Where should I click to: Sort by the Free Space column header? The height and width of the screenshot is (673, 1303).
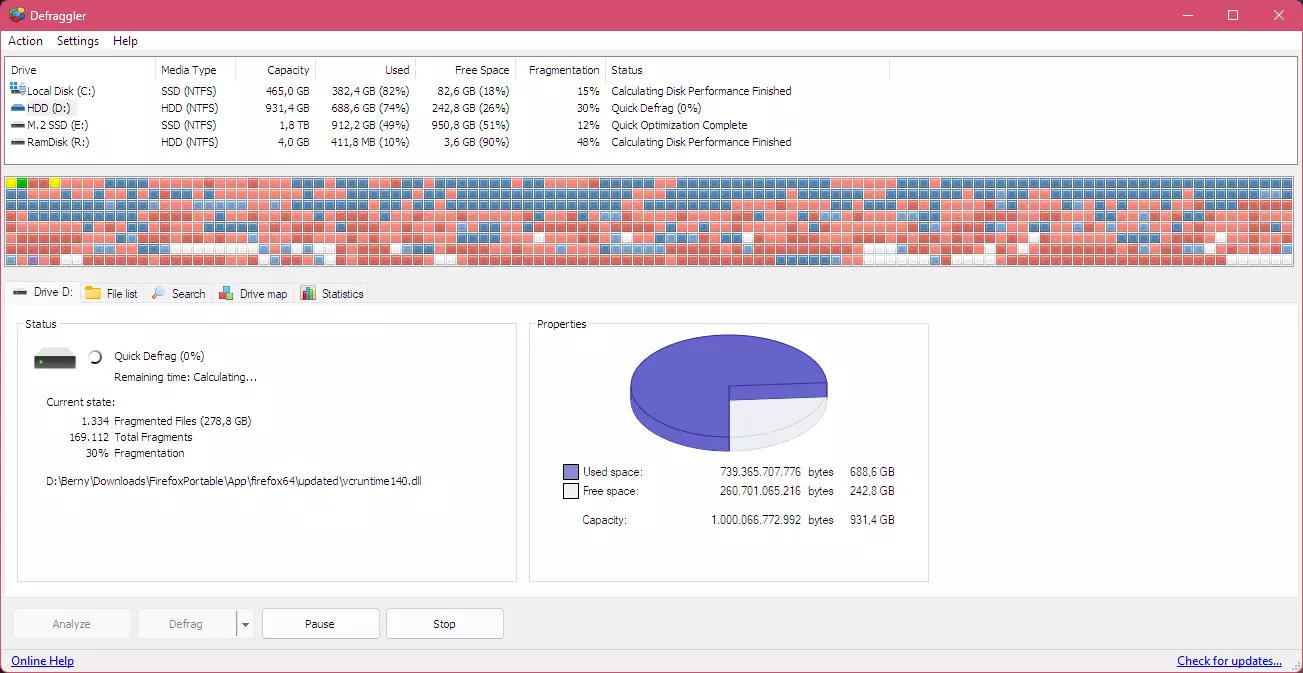click(465, 70)
